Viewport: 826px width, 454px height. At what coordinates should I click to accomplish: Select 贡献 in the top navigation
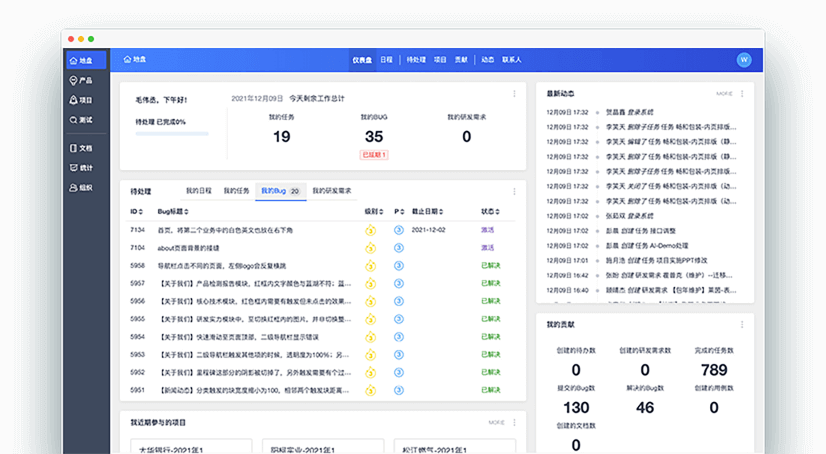click(461, 60)
